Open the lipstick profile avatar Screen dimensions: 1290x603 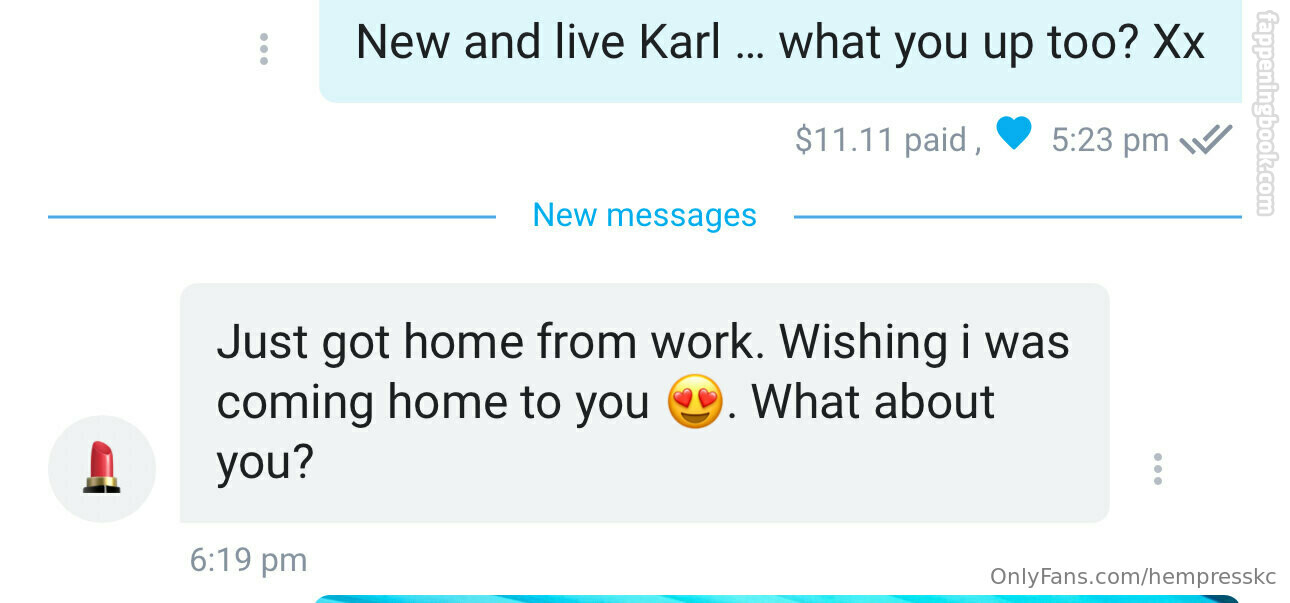[x=102, y=469]
